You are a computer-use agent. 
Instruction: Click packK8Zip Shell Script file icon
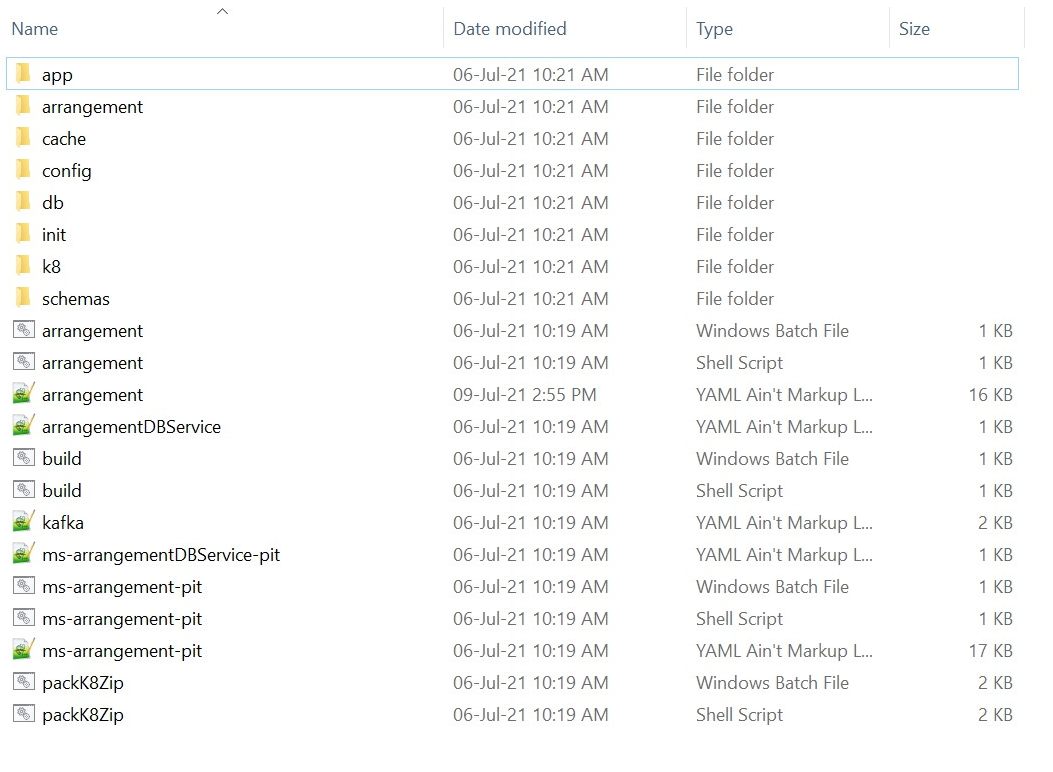tap(24, 714)
